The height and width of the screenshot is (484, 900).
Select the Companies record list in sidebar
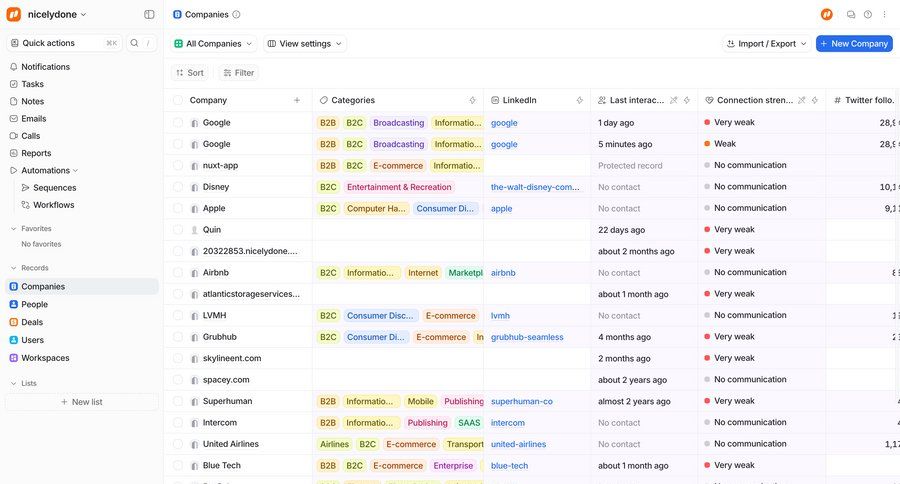[x=82, y=286]
